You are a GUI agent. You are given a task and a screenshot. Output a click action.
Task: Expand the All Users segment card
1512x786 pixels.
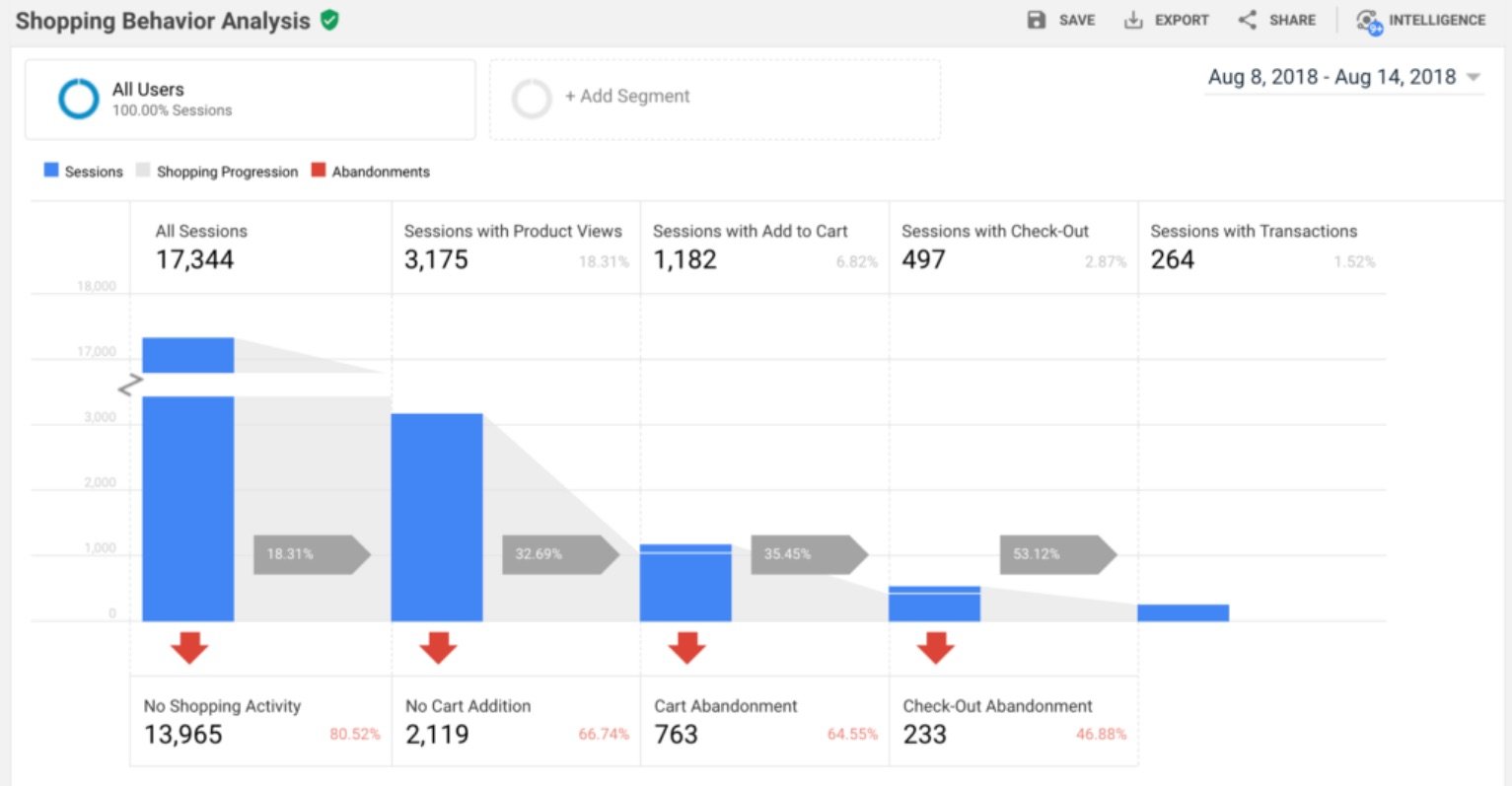[x=251, y=99]
